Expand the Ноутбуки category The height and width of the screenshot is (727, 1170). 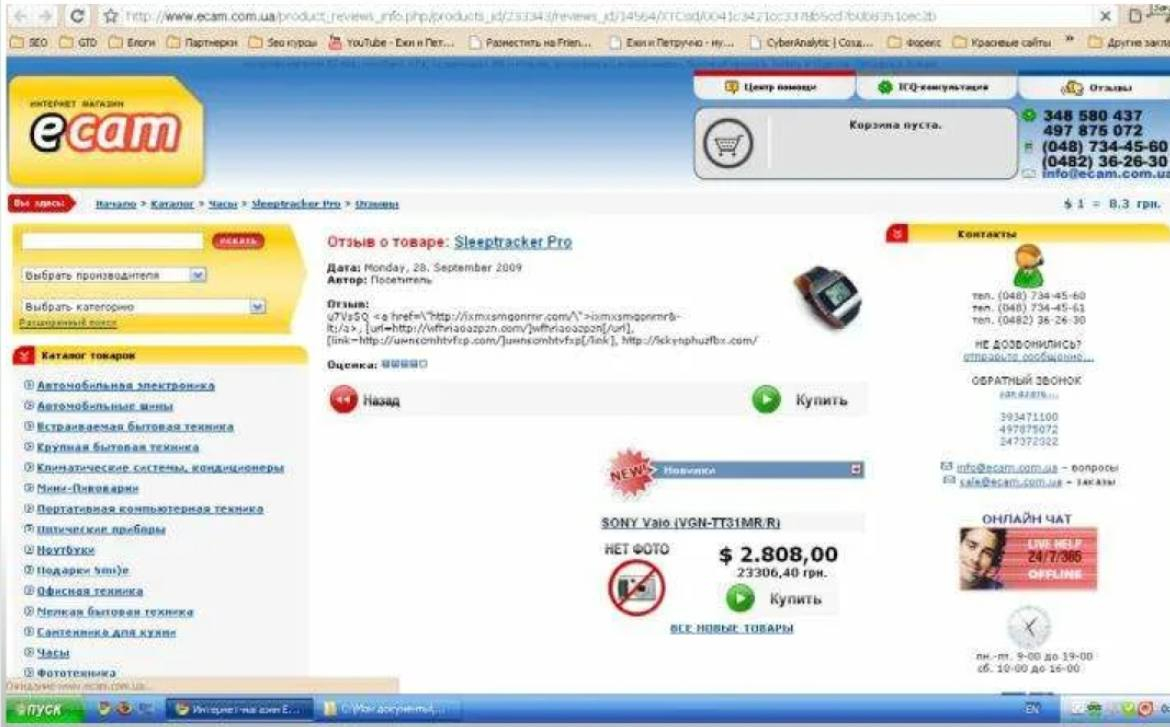click(29, 549)
